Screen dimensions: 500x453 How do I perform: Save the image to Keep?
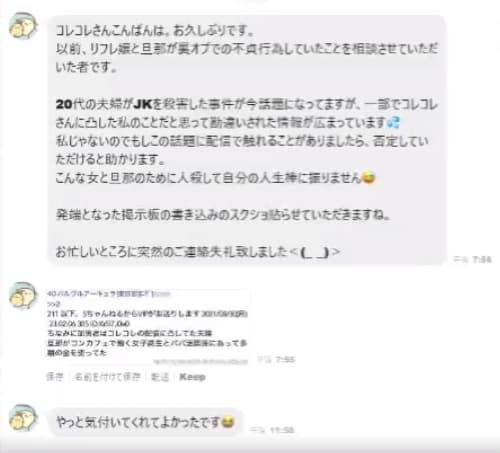coord(192,377)
